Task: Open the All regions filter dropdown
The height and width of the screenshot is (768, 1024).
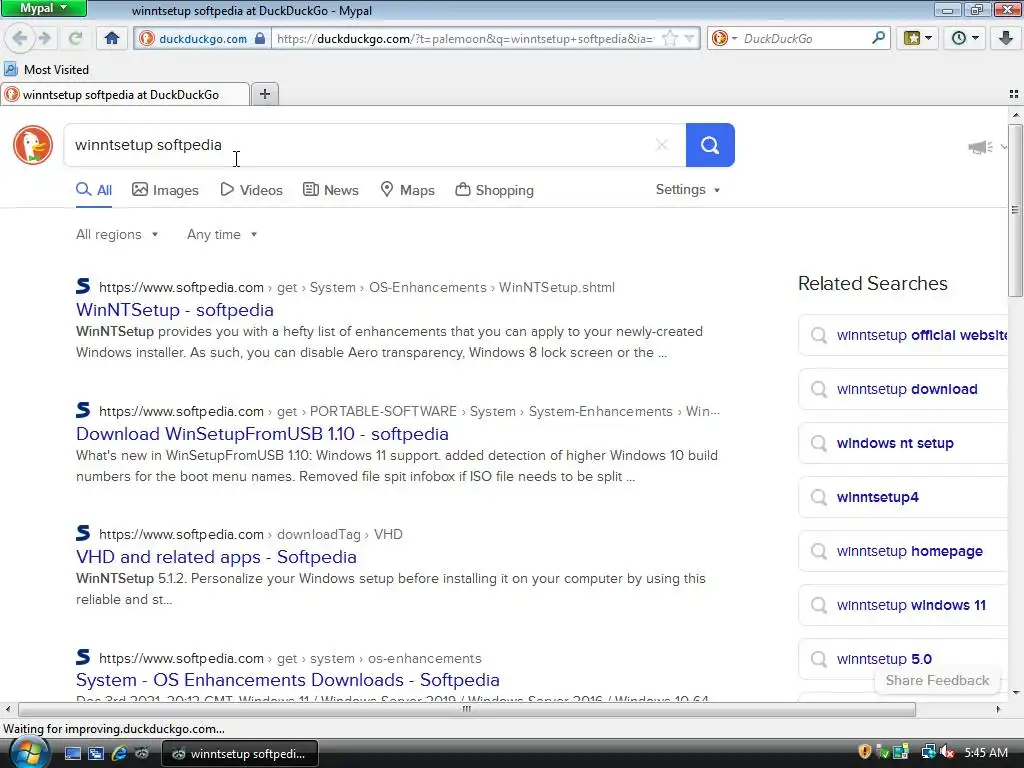Action: pyautogui.click(x=117, y=234)
